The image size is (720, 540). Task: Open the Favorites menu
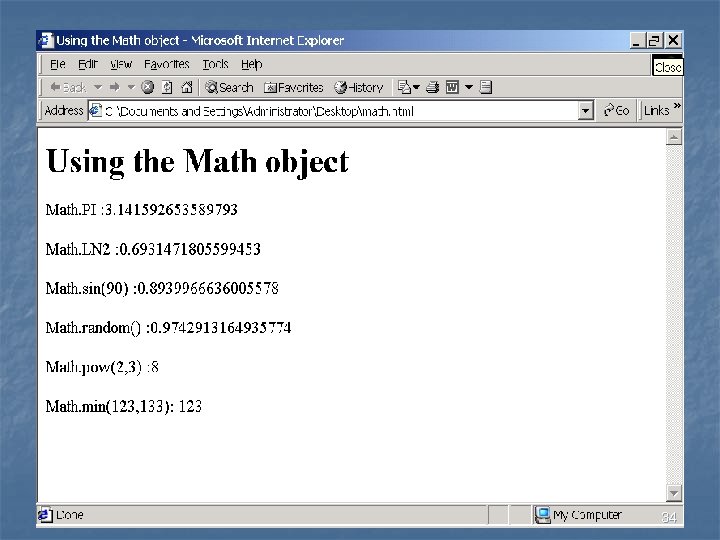pos(166,64)
